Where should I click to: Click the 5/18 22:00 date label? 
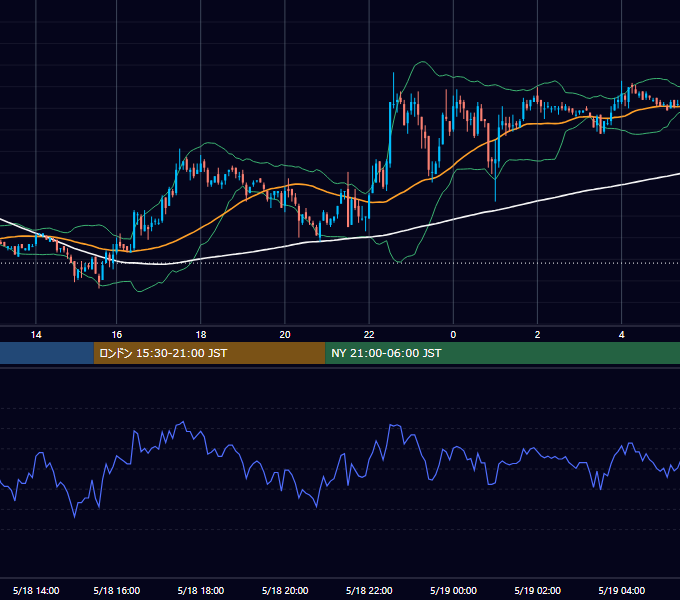pyautogui.click(x=369, y=590)
